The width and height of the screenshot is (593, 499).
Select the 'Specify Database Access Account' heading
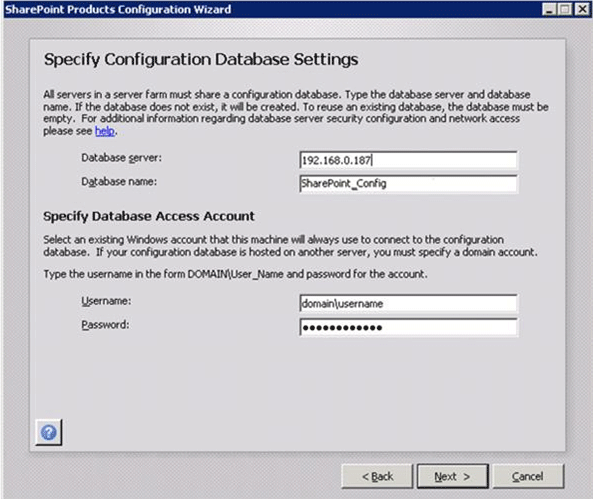click(149, 216)
